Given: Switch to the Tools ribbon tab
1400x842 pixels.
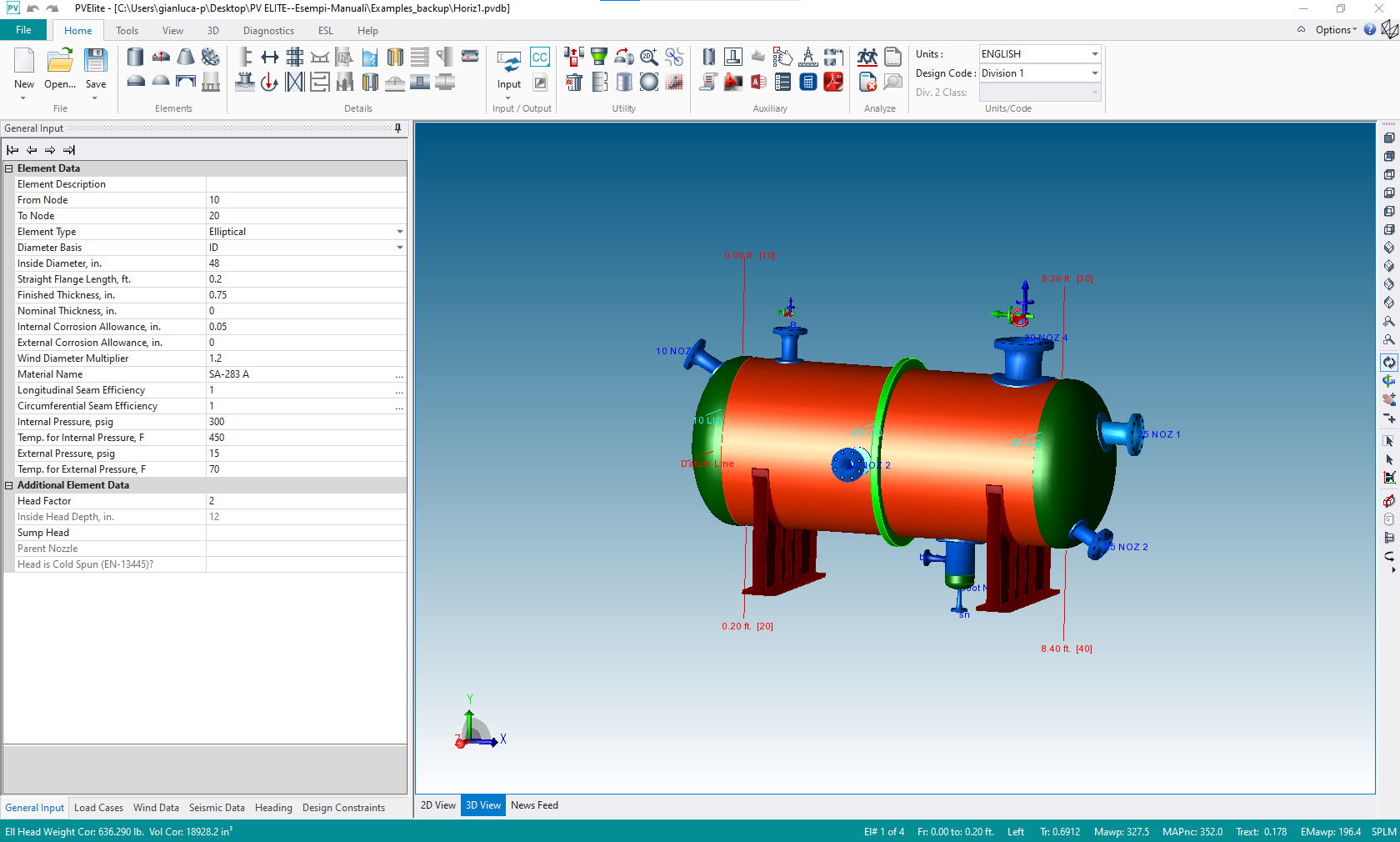Looking at the screenshot, I should 127,31.
